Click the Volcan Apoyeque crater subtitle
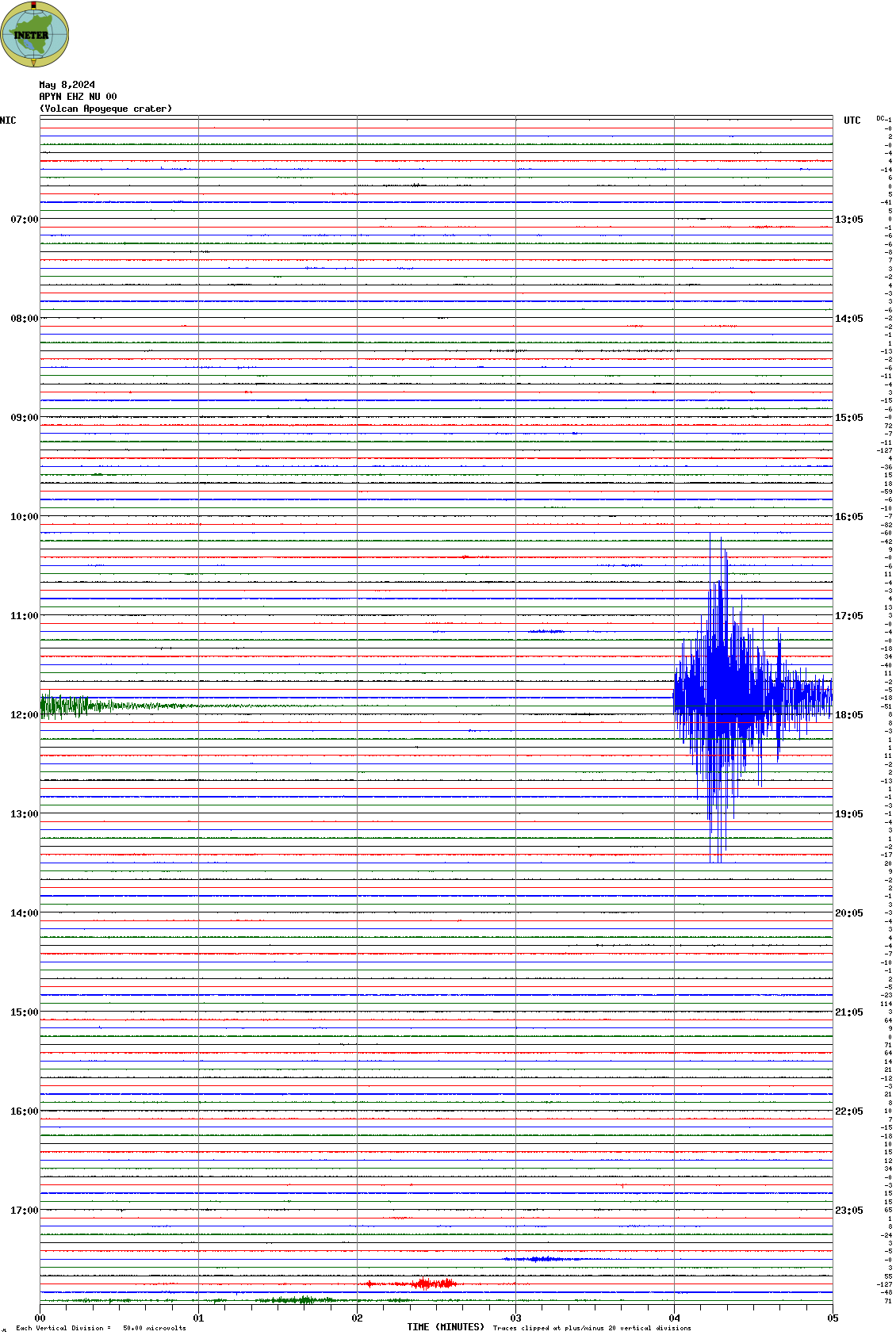This screenshot has height=1339, width=896. (x=105, y=109)
